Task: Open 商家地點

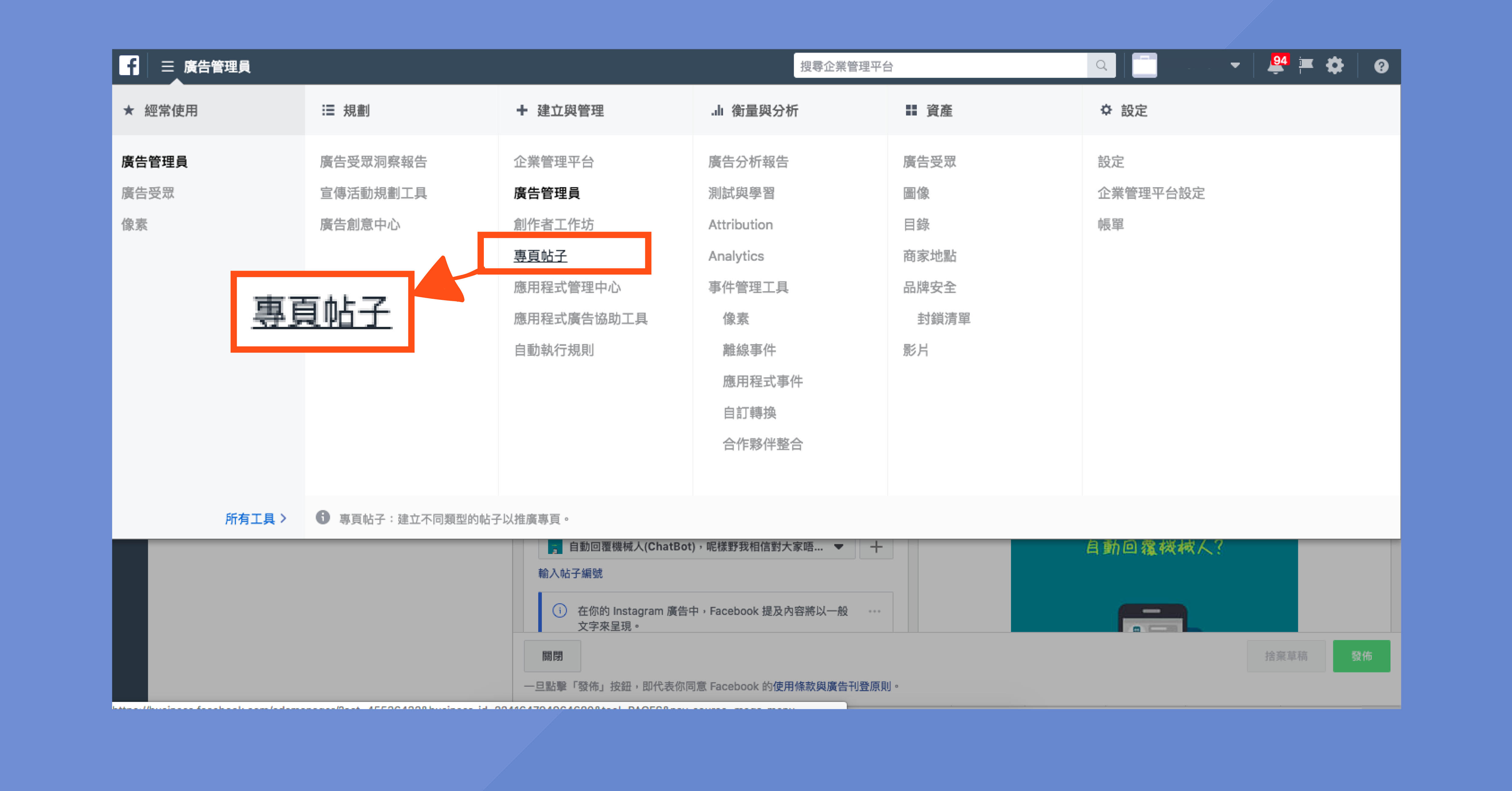Action: [x=929, y=256]
